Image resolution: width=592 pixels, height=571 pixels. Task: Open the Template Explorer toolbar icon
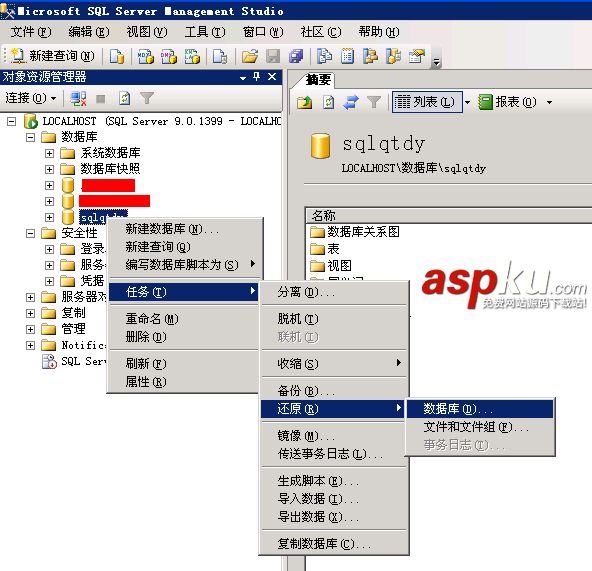pyautogui.click(x=393, y=56)
